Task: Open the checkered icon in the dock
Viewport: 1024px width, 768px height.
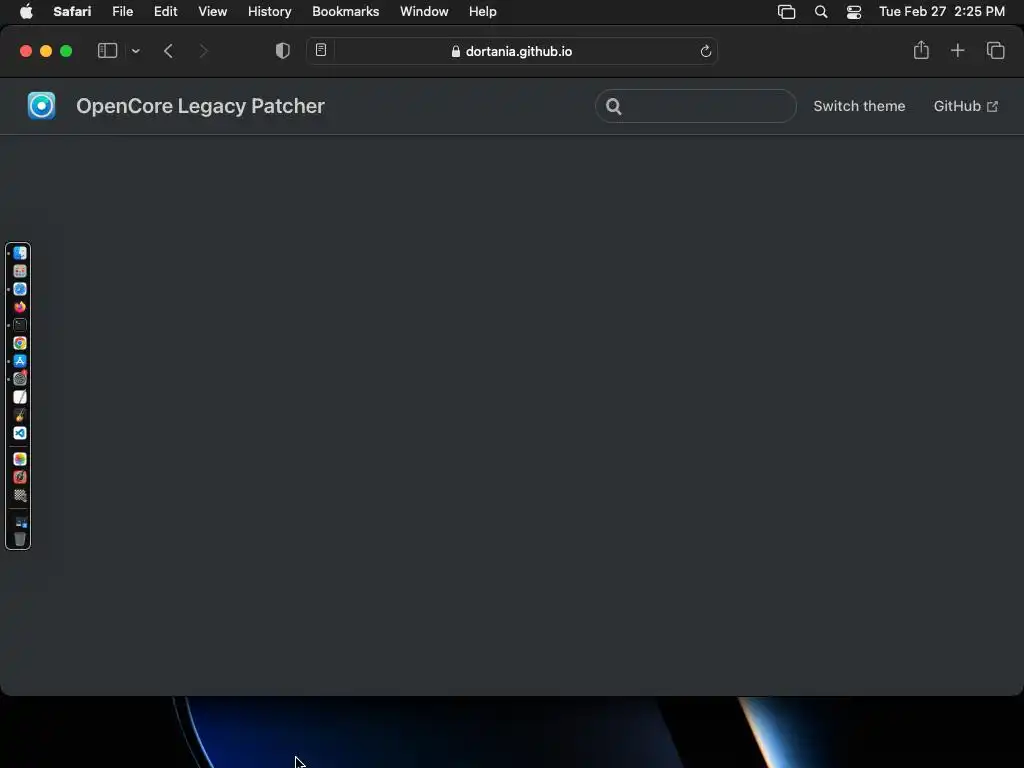Action: click(x=20, y=496)
